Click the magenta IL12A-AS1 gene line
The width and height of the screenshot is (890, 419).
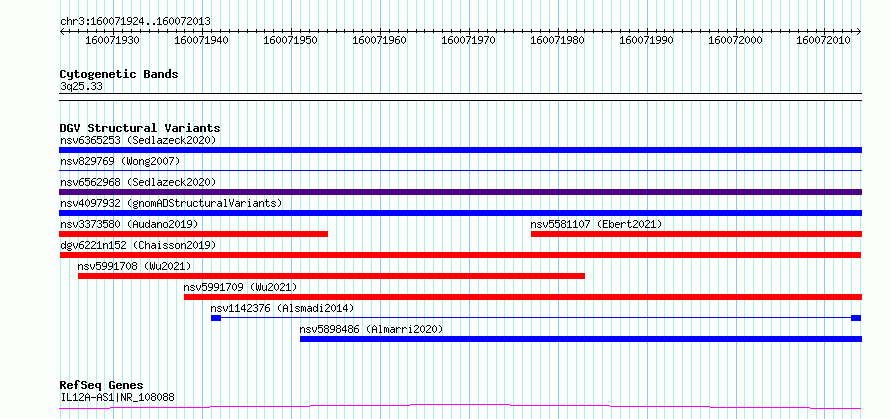pyautogui.click(x=460, y=407)
